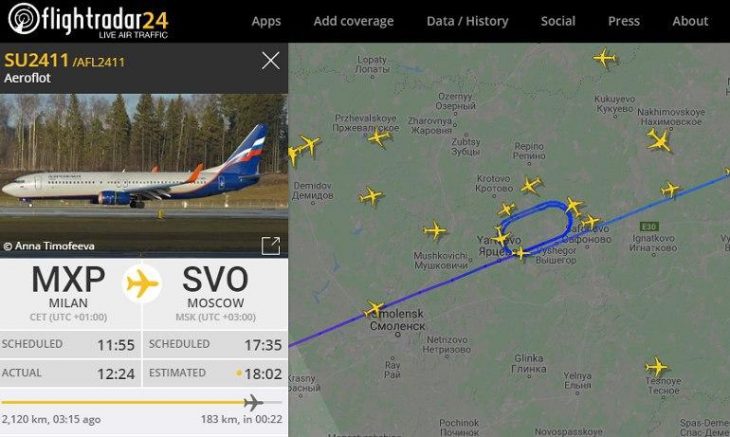Open aircraft photo in external window icon
730x437 pixels.
tap(271, 245)
